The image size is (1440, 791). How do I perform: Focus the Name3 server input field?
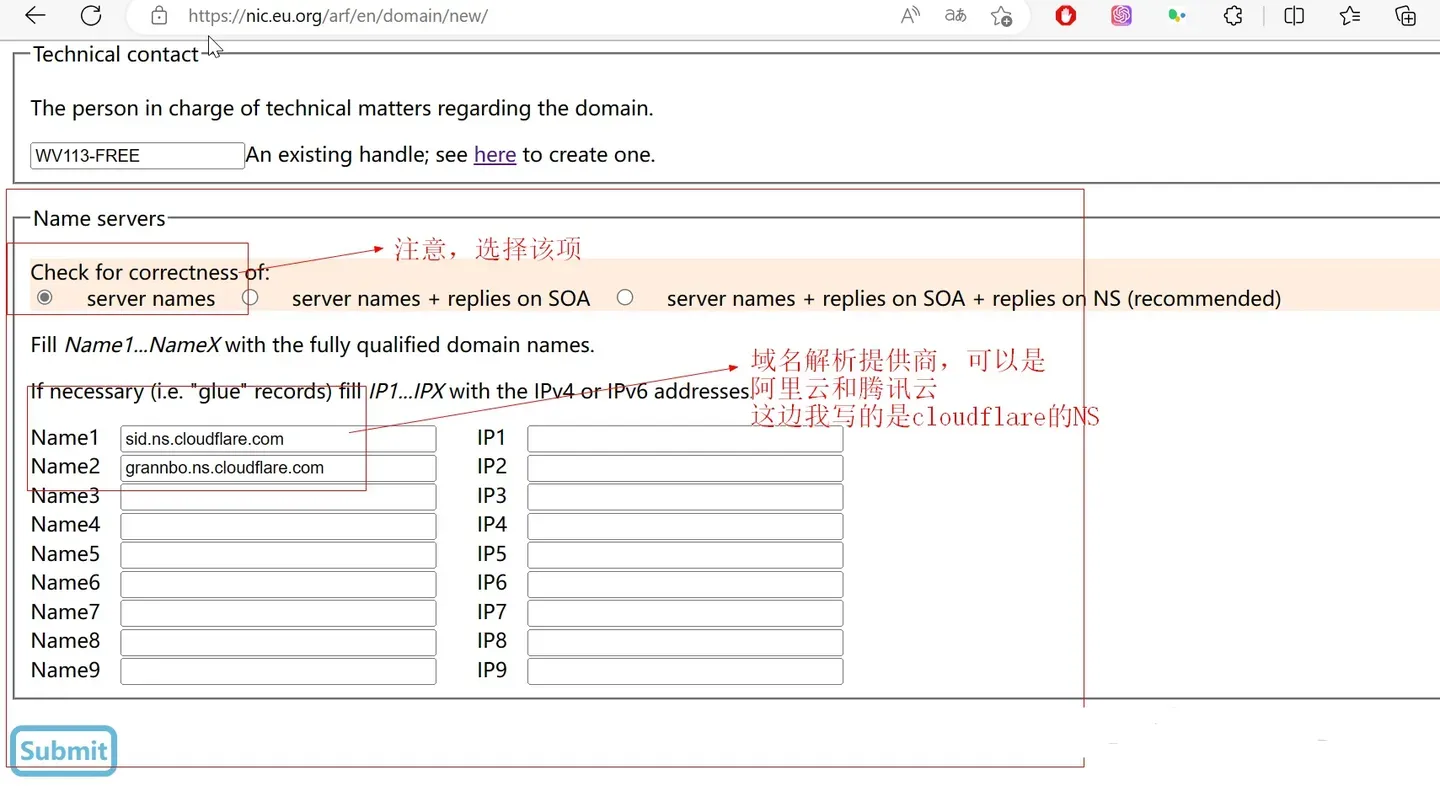click(x=278, y=497)
